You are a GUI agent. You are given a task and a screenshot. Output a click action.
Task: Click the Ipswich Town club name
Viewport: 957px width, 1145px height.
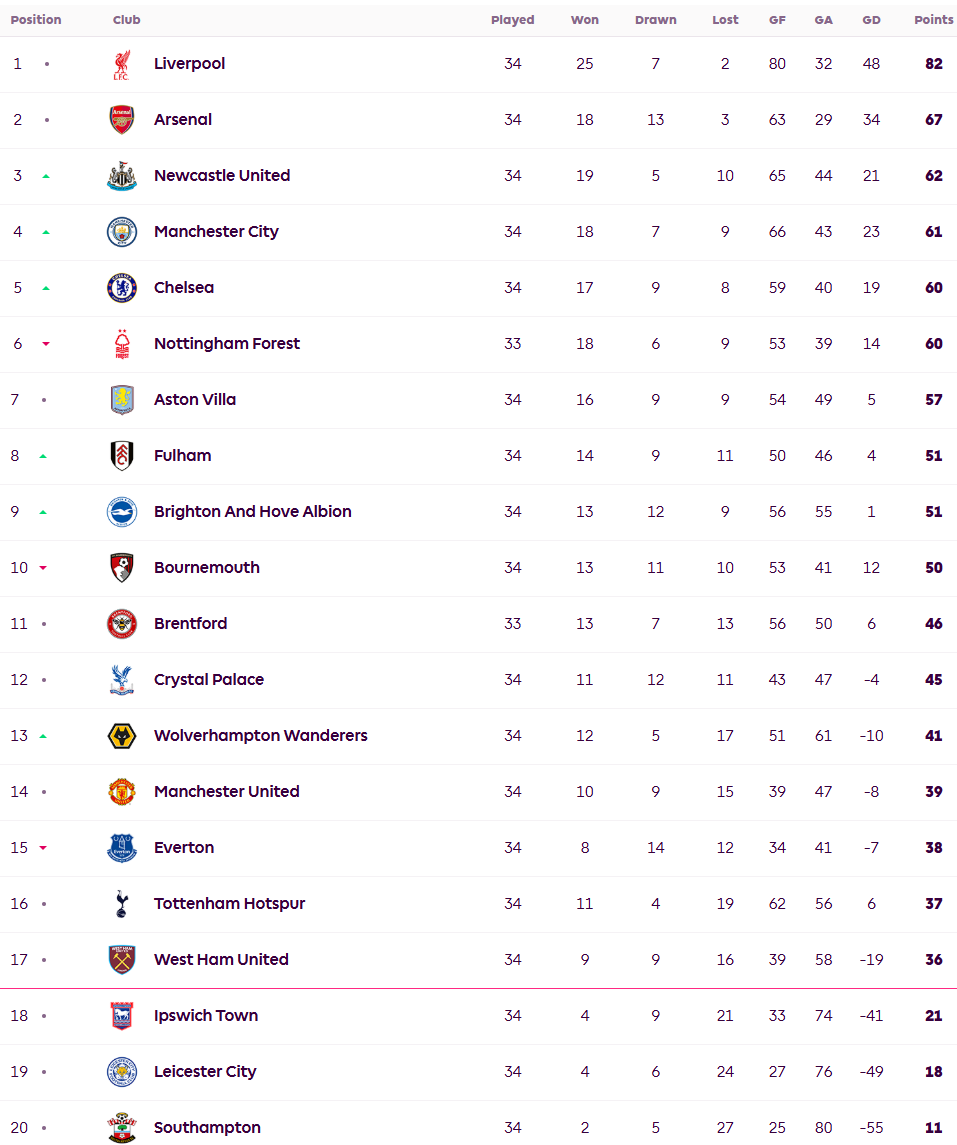pos(206,1016)
